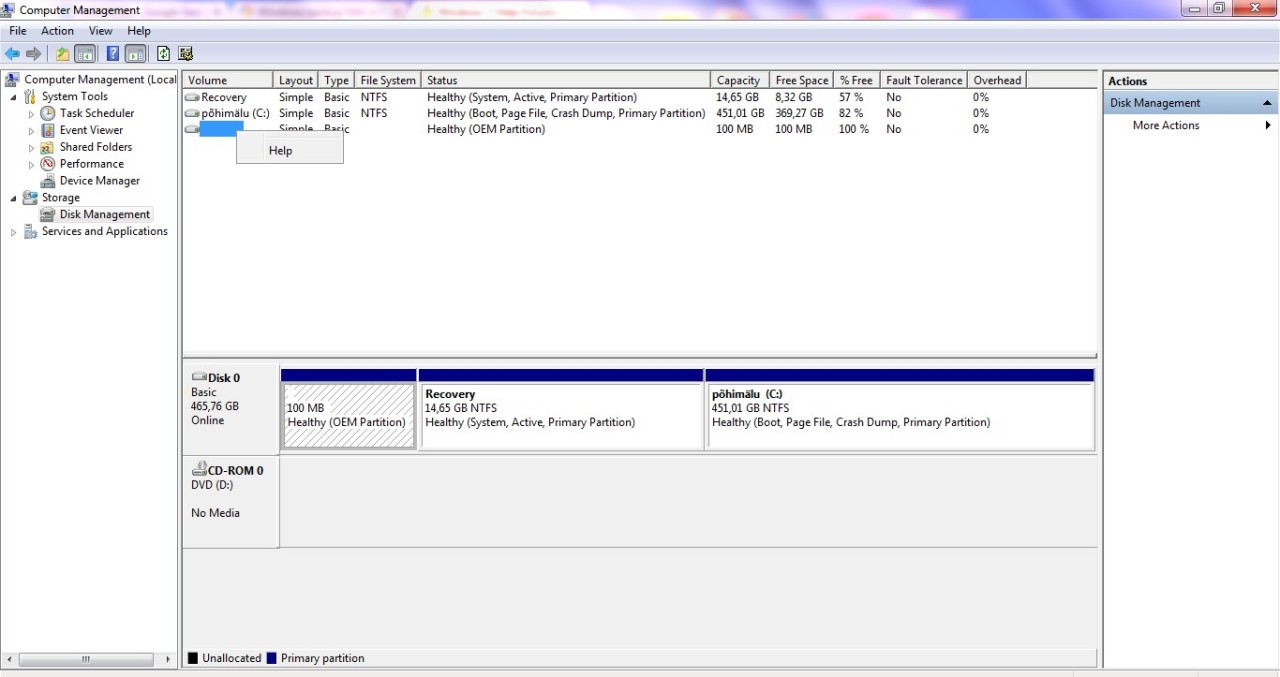Toggle Show/Hide Action Pane button
1280x677 pixels.
135,54
